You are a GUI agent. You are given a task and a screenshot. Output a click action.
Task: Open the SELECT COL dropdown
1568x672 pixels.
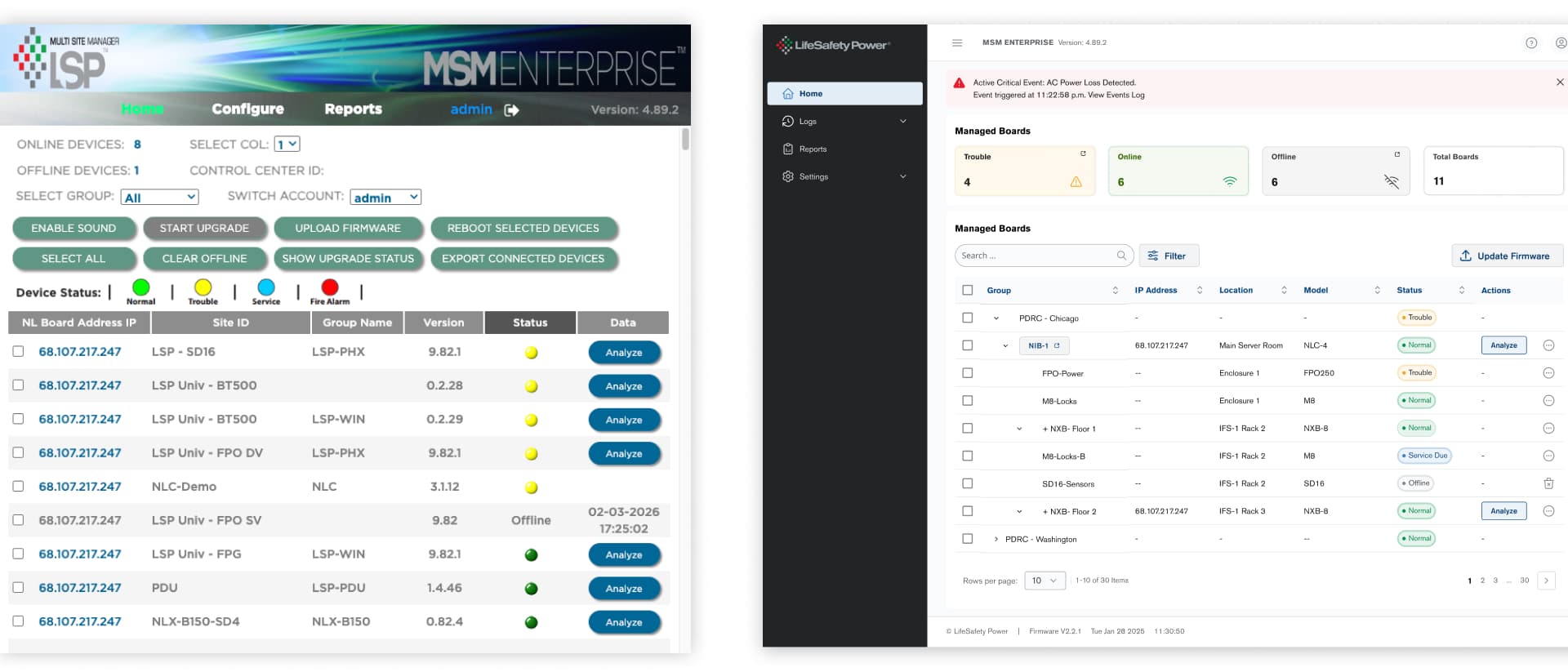[x=287, y=145]
